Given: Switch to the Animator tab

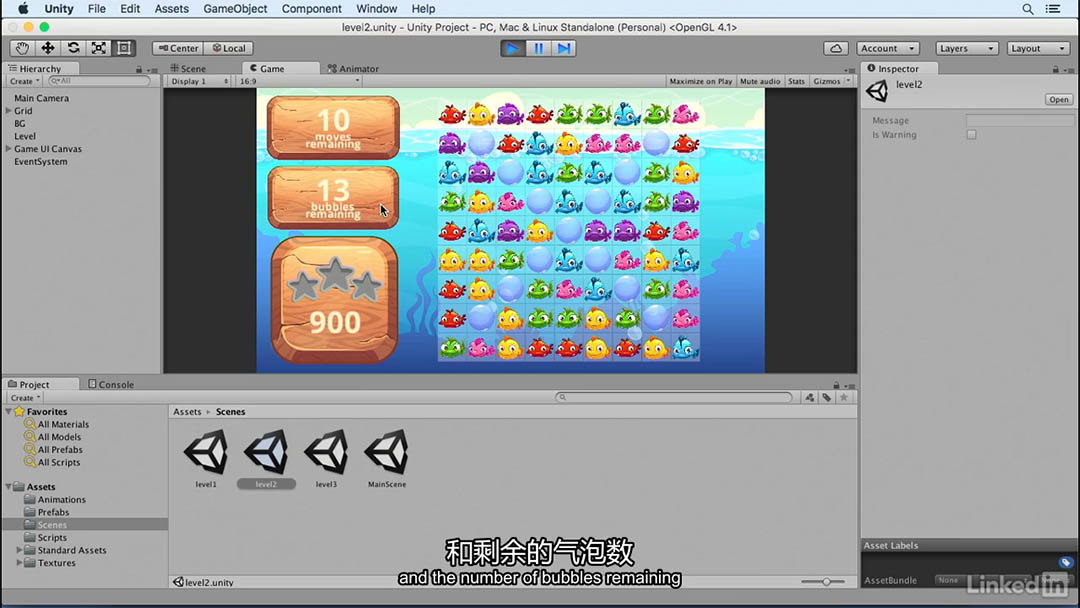Looking at the screenshot, I should 353,69.
